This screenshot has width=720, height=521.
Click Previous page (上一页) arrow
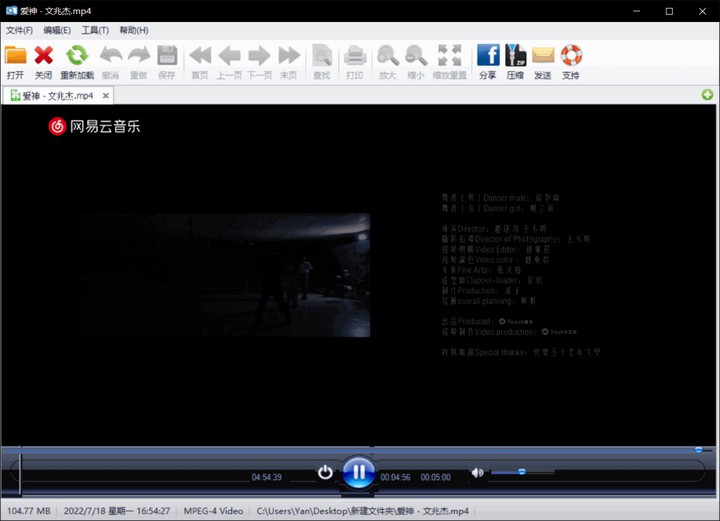coord(229,56)
